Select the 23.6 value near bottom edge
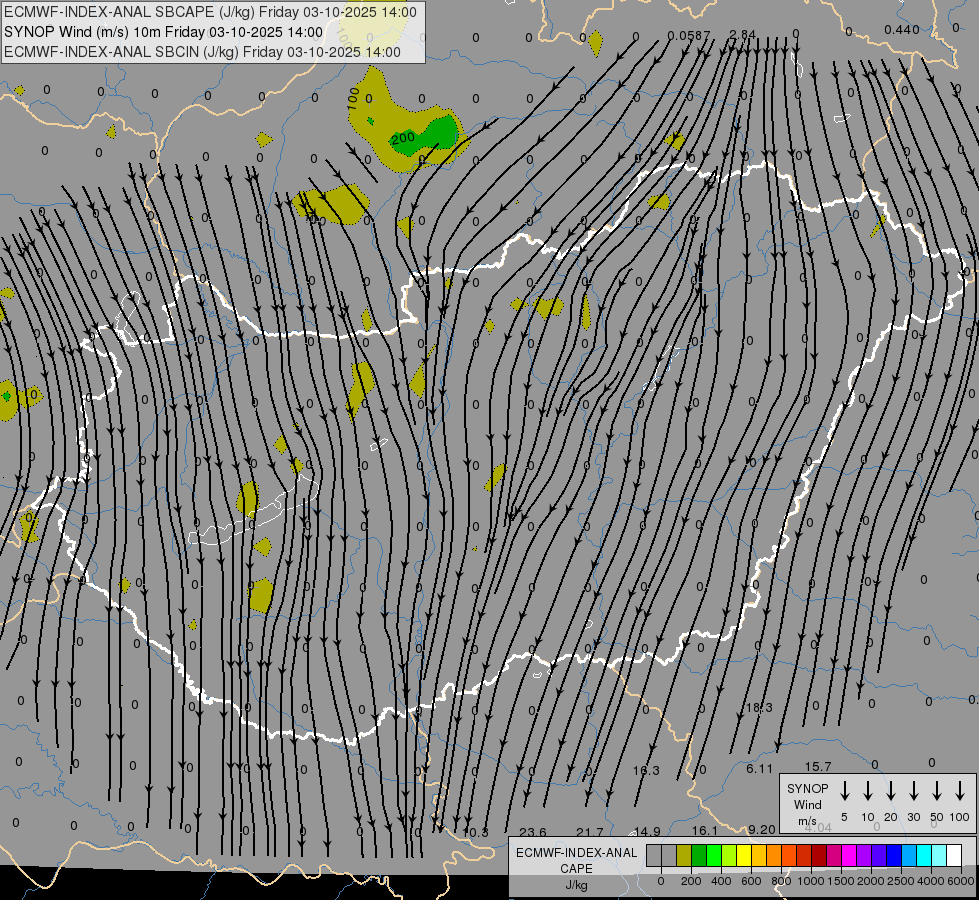Image resolution: width=979 pixels, height=900 pixels. pos(533,832)
